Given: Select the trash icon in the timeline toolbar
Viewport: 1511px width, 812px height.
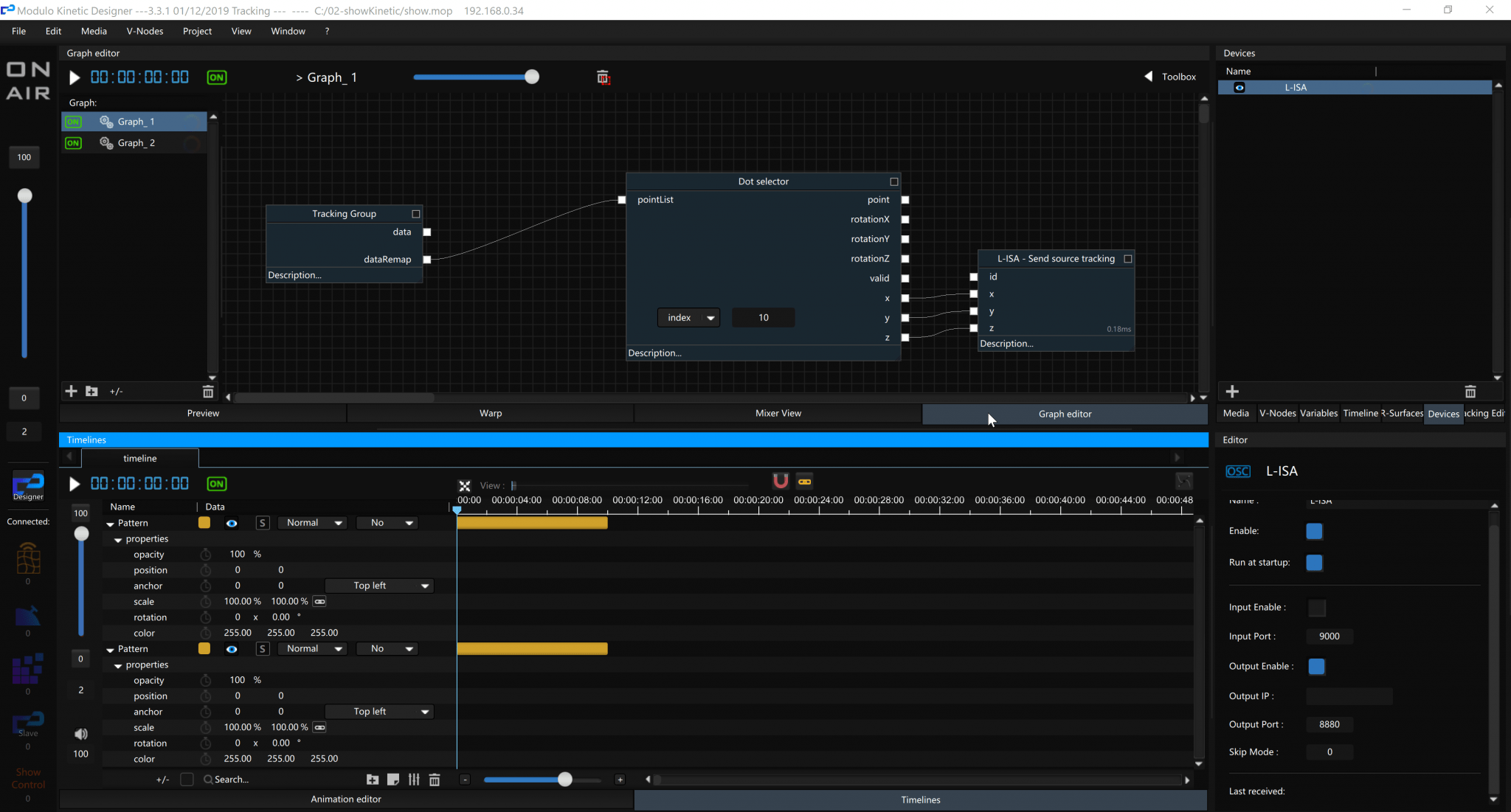Looking at the screenshot, I should tap(435, 780).
